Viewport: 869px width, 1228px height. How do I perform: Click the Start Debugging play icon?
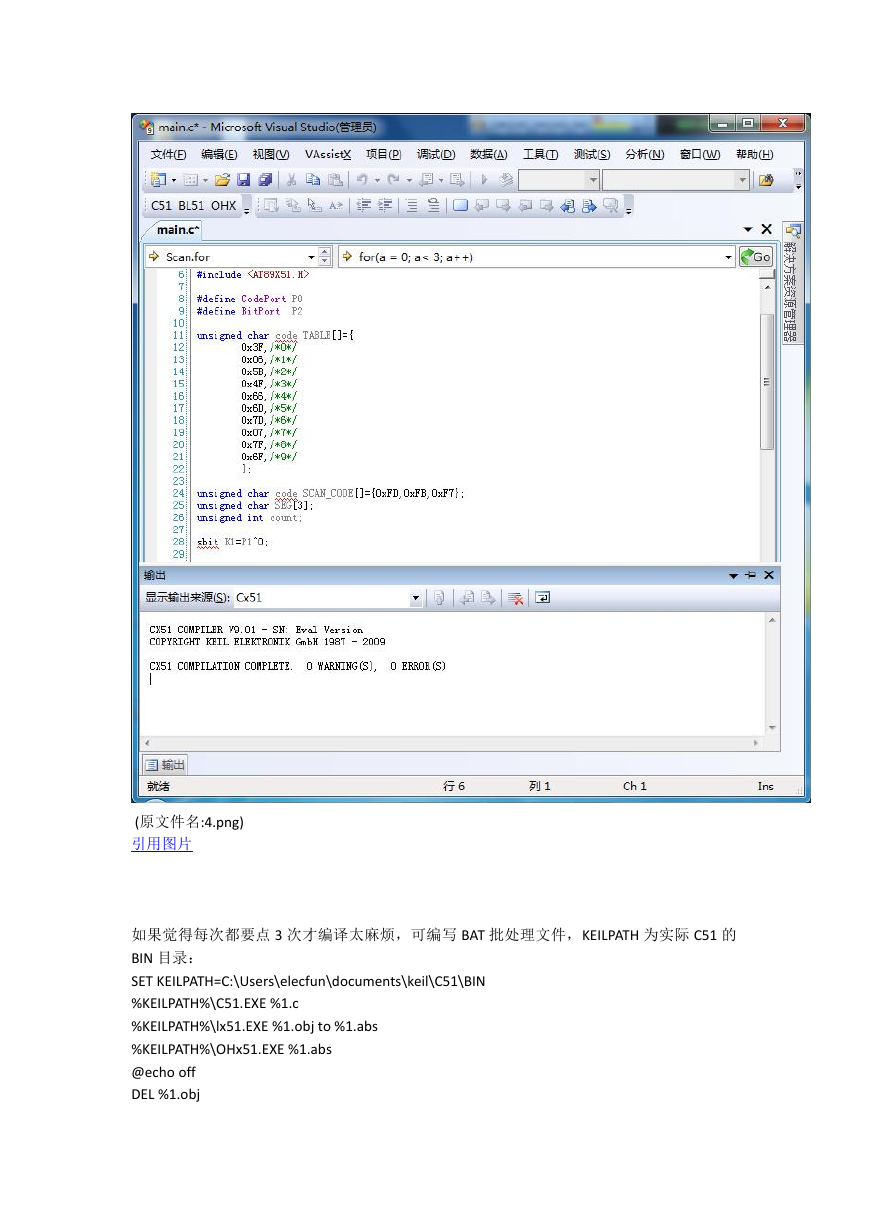[x=484, y=180]
